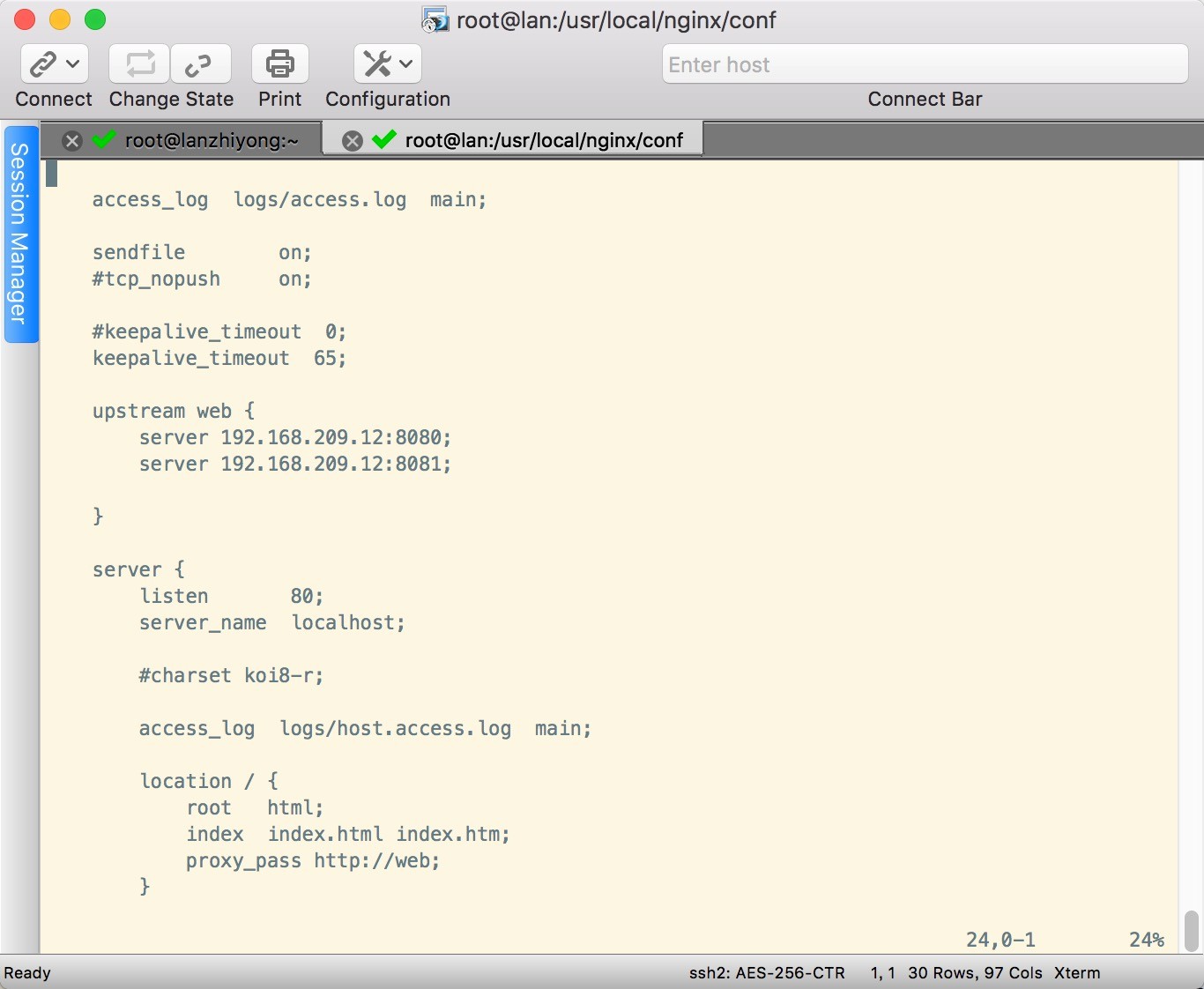Image resolution: width=1204 pixels, height=989 pixels.
Task: Click the Print toolbar label
Action: [x=280, y=100]
